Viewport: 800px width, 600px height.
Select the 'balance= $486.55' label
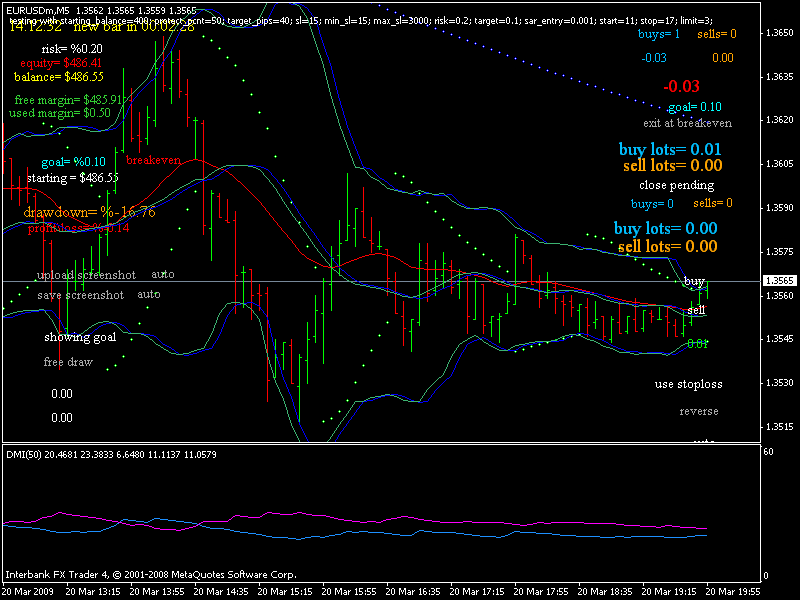pos(59,77)
